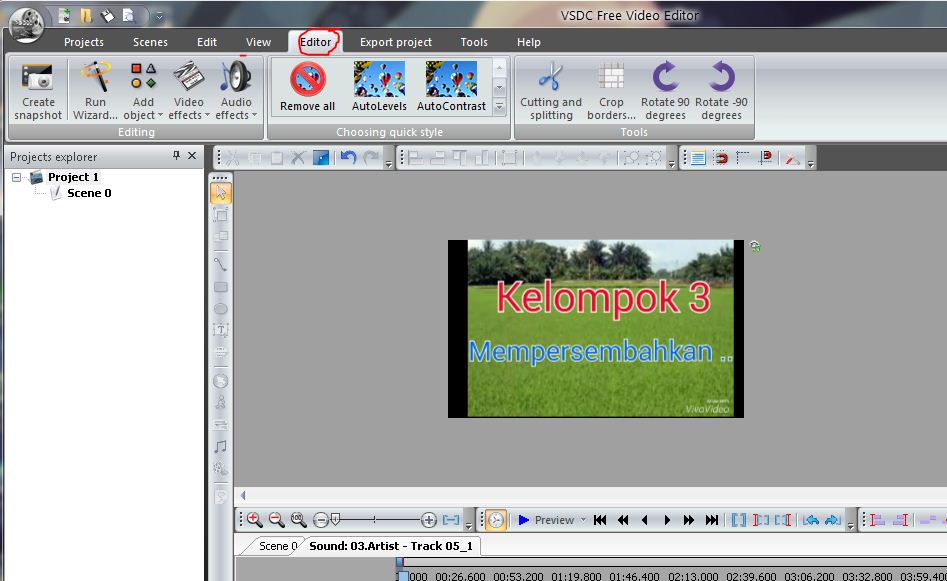Viewport: 947px width, 581px height.
Task: Open the Run Wizard tool
Action: (x=94, y=90)
